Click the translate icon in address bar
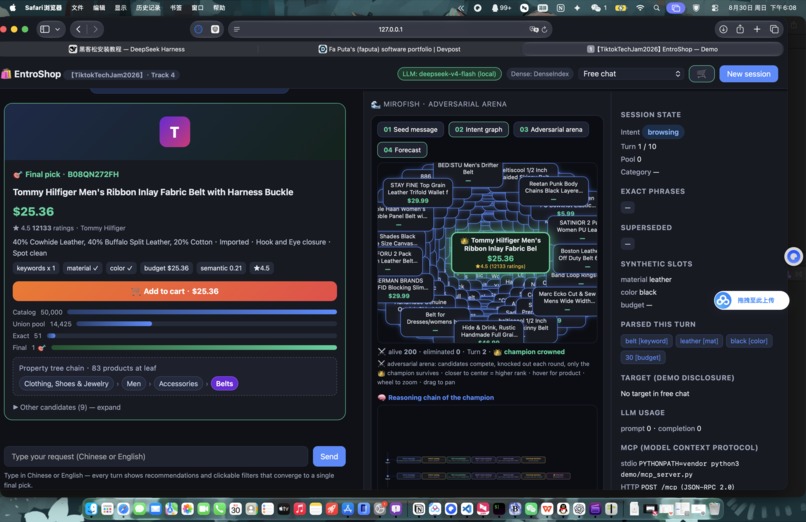 tap(534, 29)
